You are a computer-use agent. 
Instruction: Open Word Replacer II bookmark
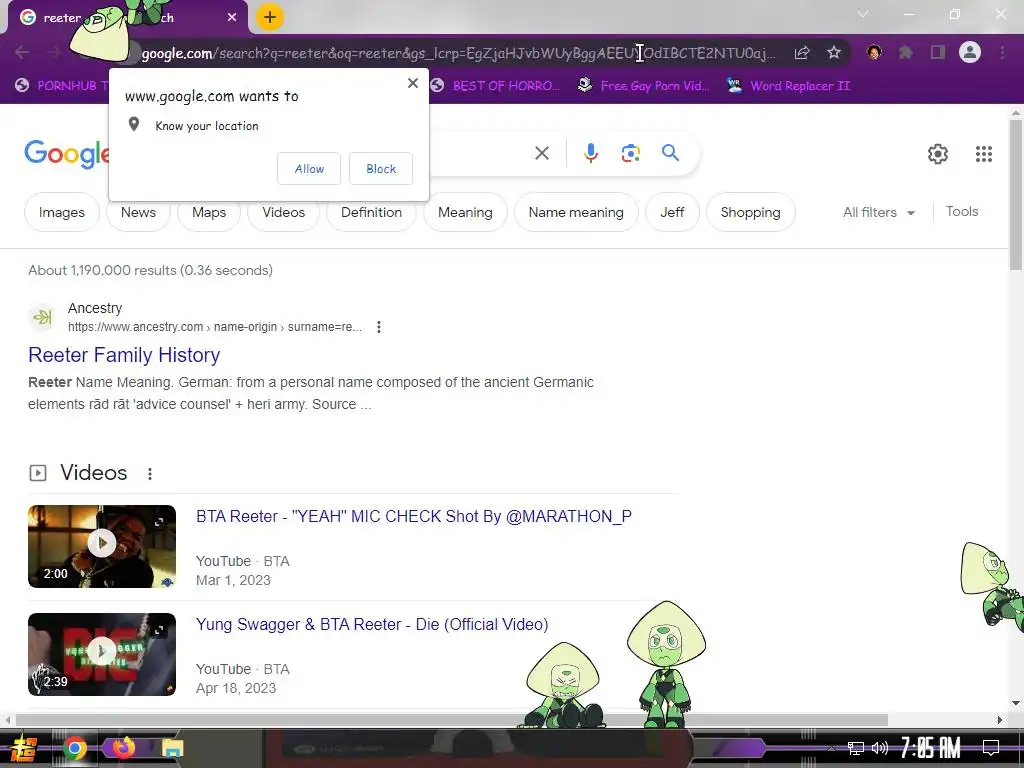click(x=789, y=86)
